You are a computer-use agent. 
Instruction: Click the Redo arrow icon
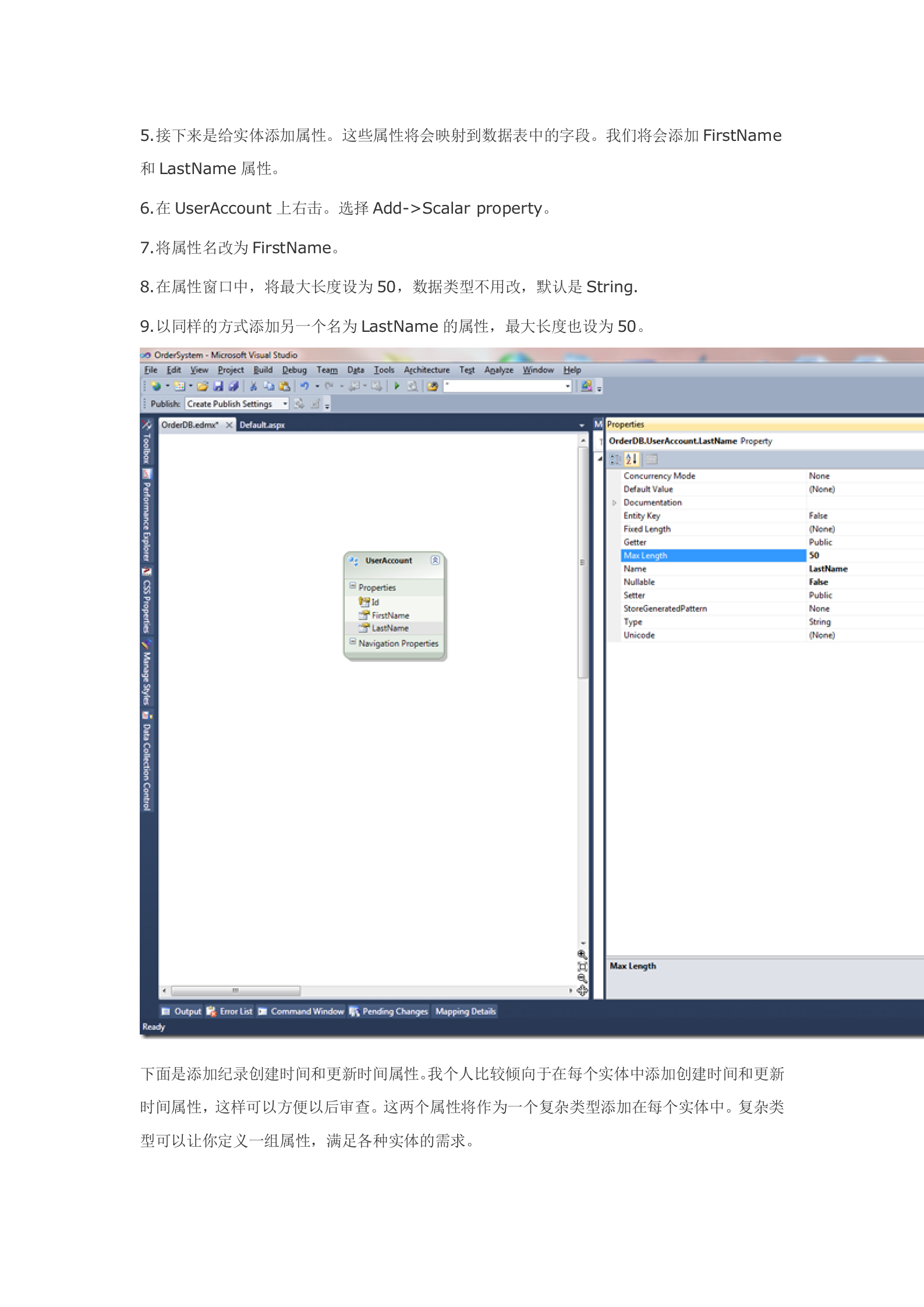point(329,386)
